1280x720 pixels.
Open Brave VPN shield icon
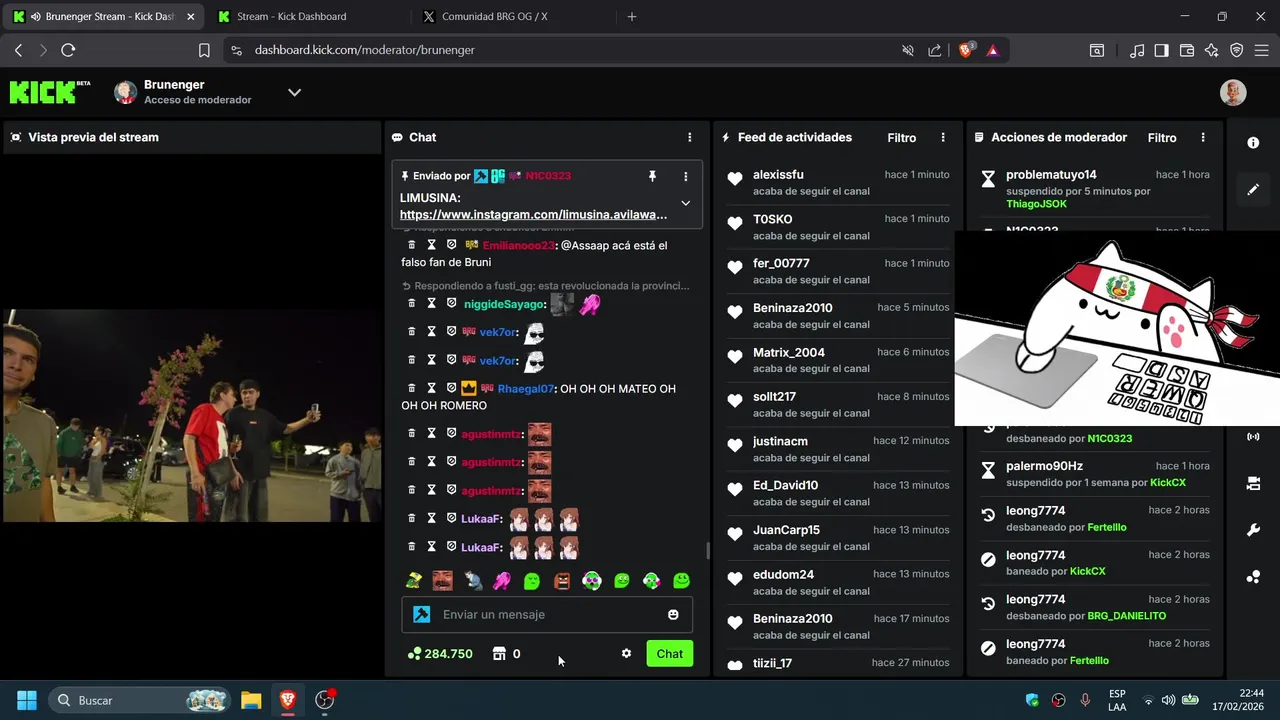pyautogui.click(x=1237, y=50)
